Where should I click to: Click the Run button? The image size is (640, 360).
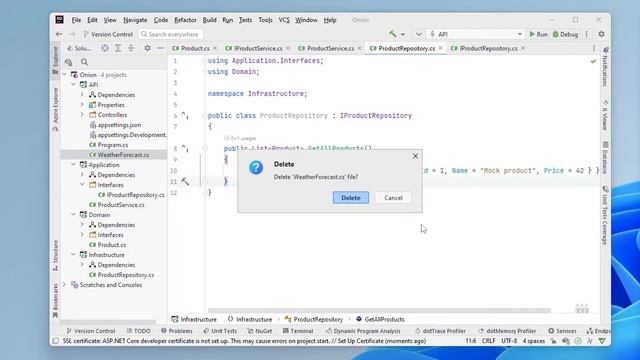click(538, 34)
